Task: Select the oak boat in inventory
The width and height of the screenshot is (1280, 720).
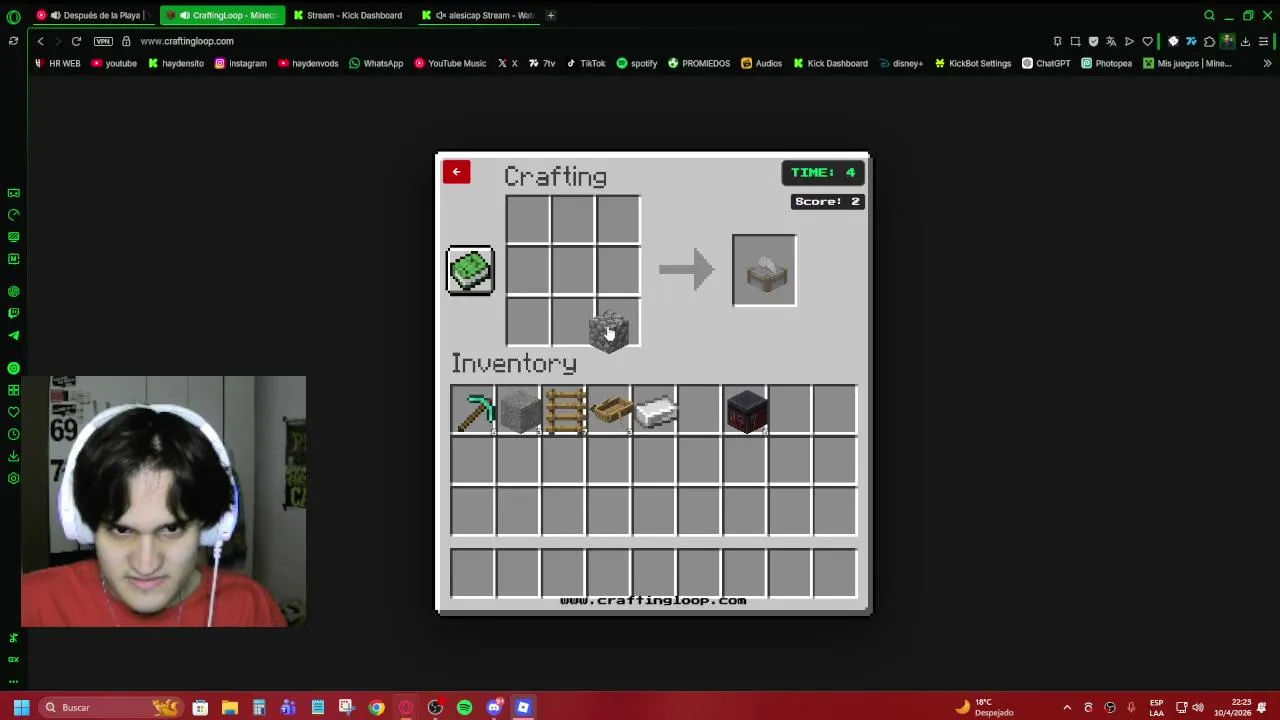Action: [x=610, y=411]
